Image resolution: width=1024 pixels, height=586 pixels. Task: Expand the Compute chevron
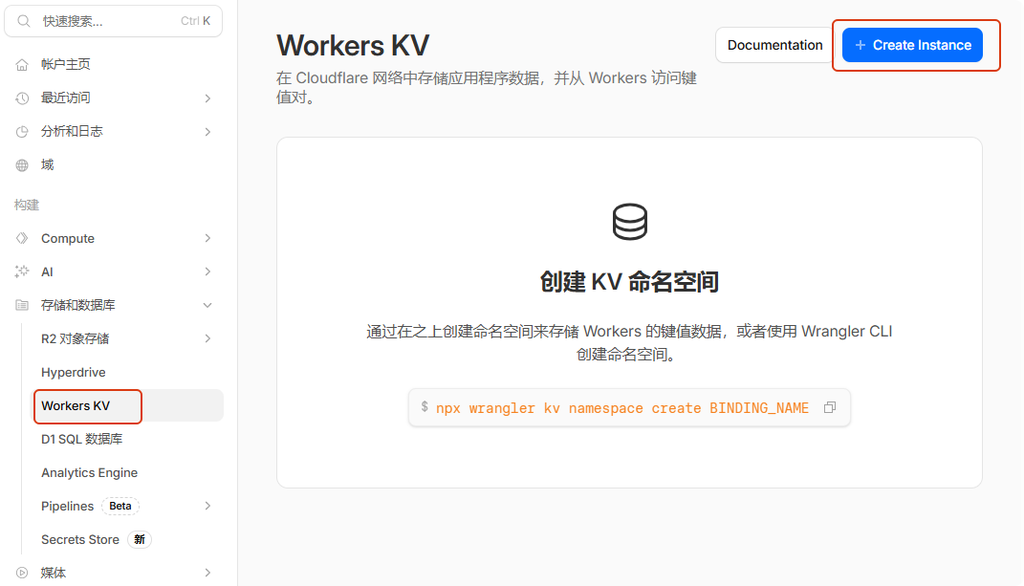[208, 238]
